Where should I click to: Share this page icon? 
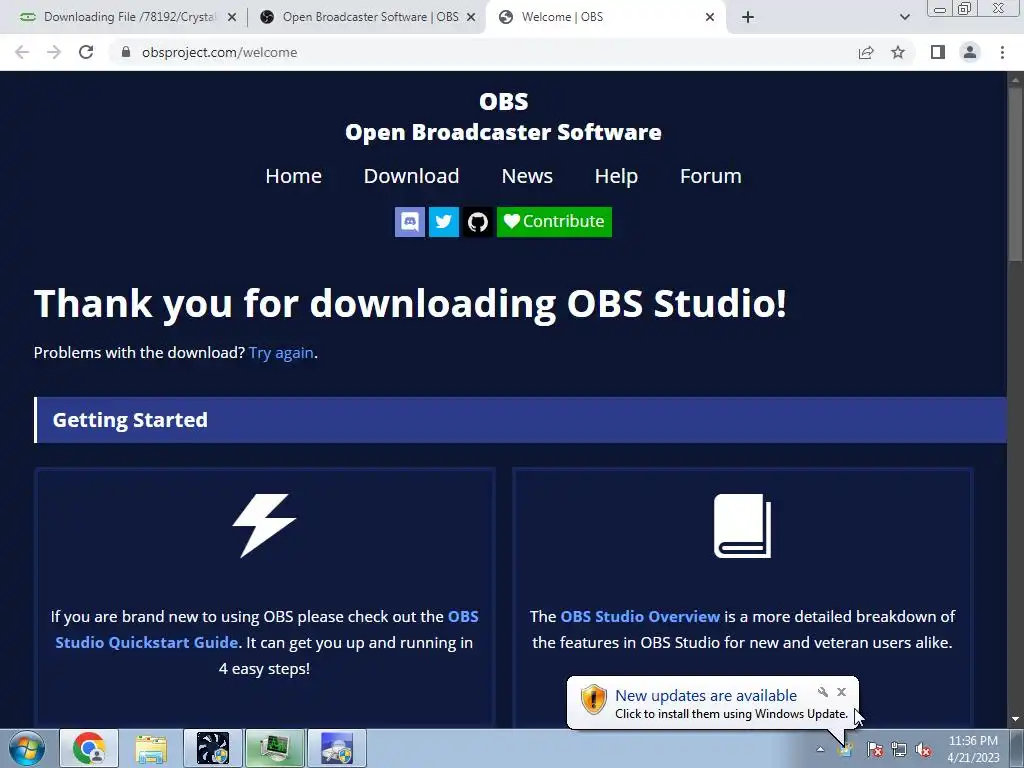click(x=866, y=52)
